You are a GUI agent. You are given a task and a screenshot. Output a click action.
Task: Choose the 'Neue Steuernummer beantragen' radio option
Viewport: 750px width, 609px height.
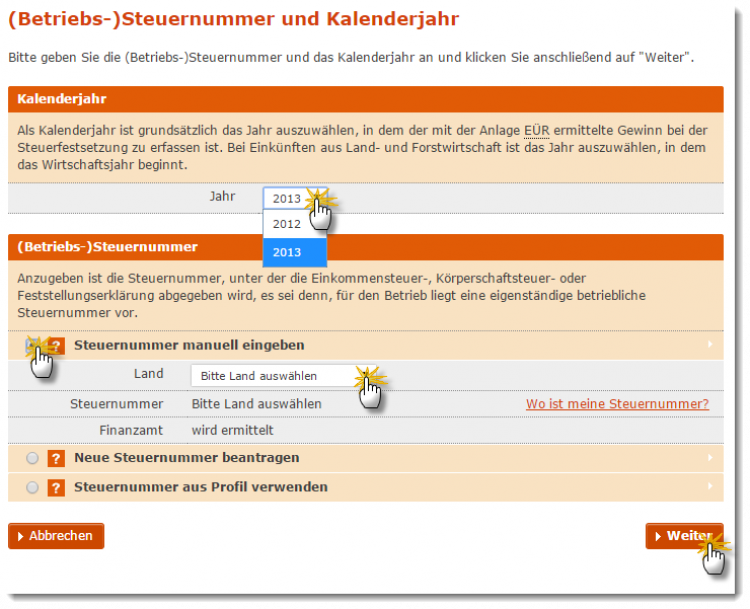pos(33,458)
